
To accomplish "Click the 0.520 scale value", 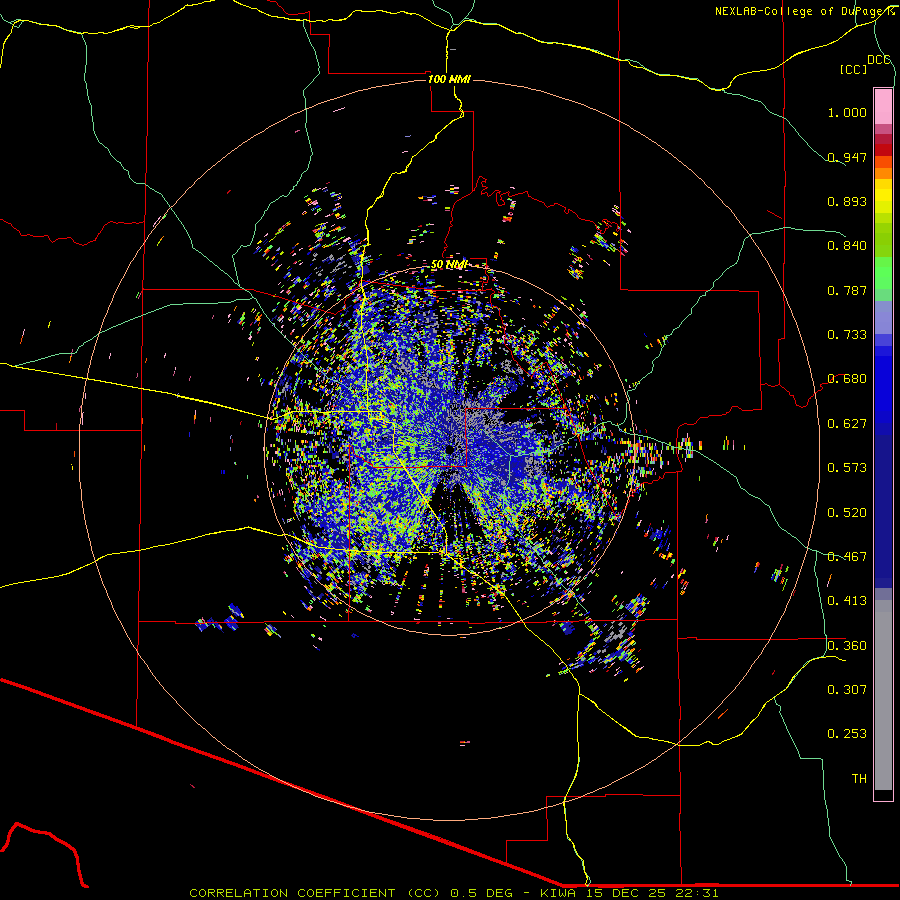I will click(847, 513).
